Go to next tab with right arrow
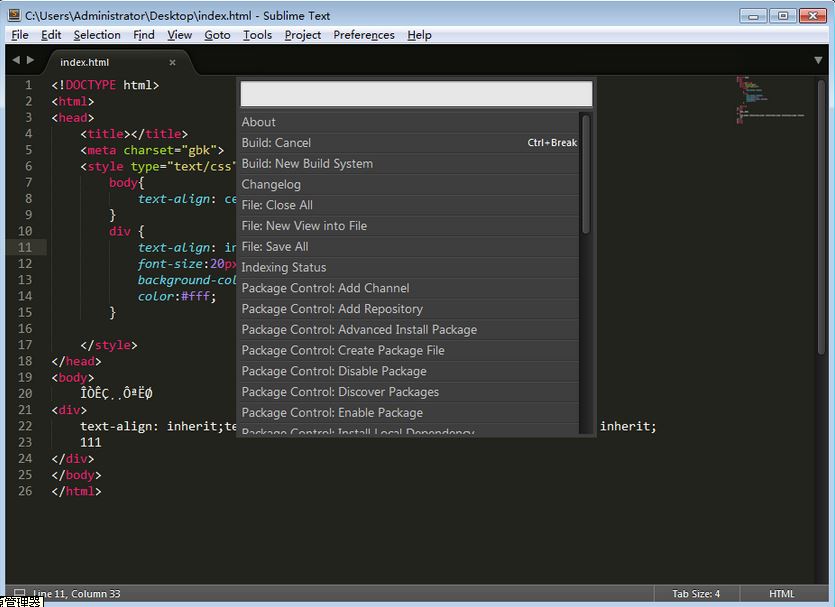835x607 pixels. point(30,60)
